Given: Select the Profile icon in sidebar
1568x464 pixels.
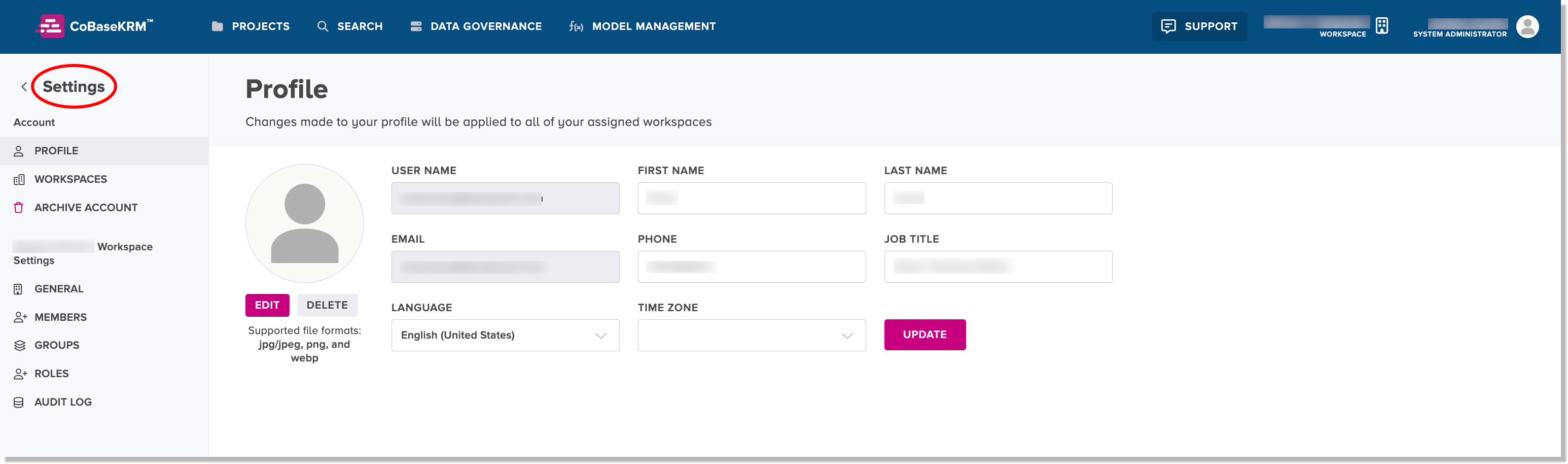Looking at the screenshot, I should (19, 151).
